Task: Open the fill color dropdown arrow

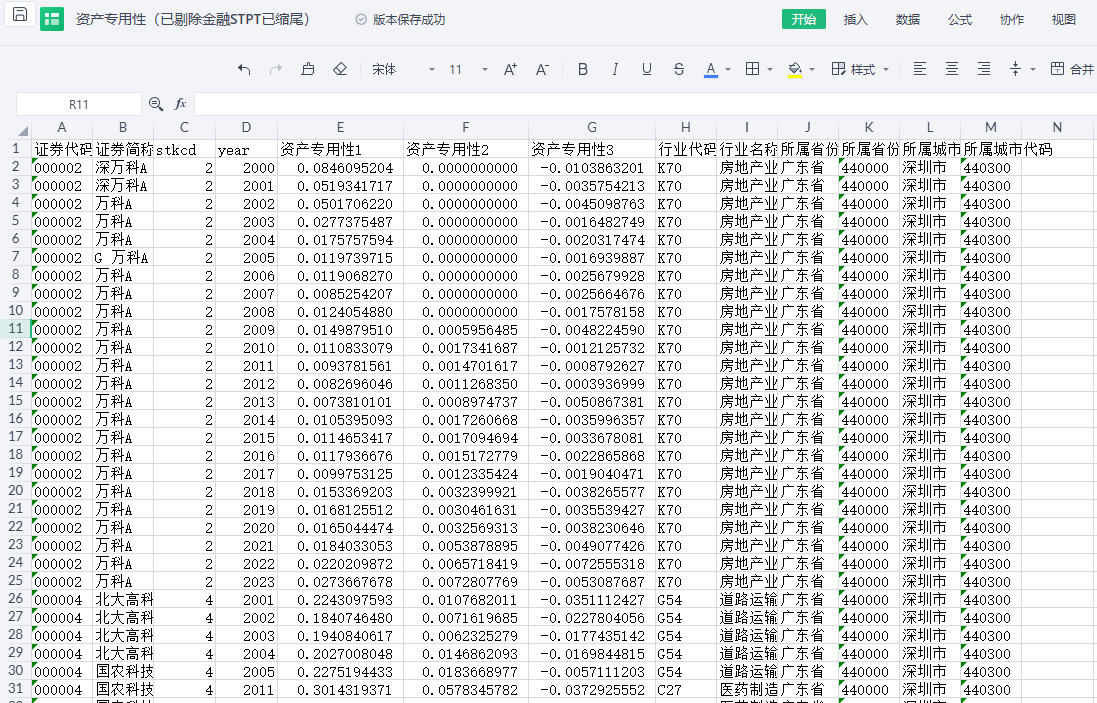Action: (812, 69)
